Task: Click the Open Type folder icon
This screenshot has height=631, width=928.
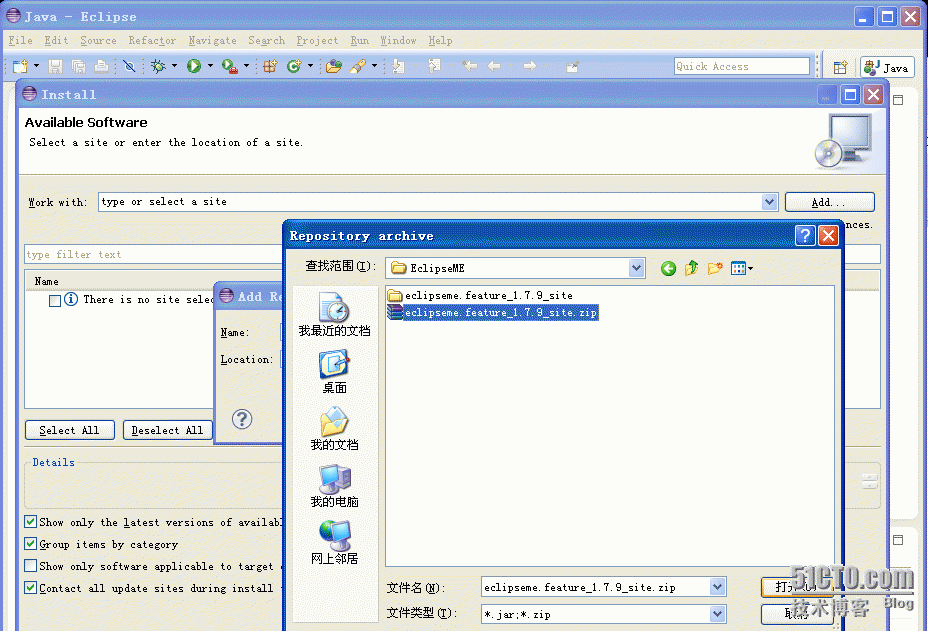Action: tap(334, 66)
